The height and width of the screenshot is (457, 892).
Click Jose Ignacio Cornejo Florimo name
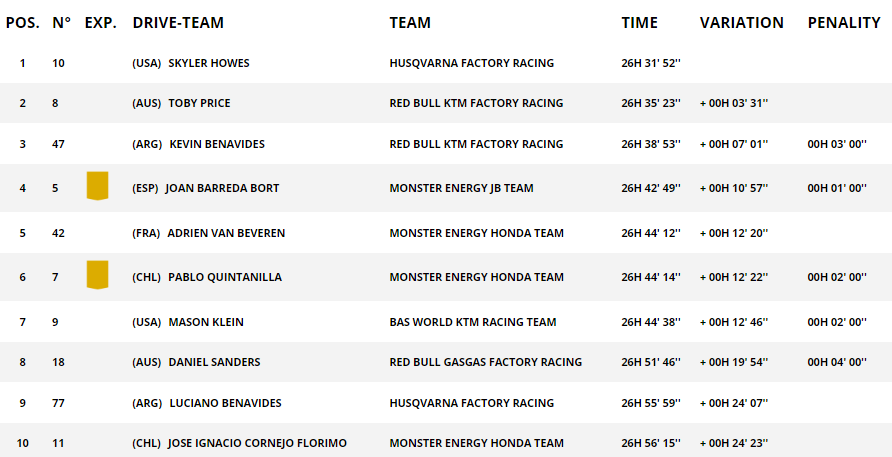click(257, 443)
